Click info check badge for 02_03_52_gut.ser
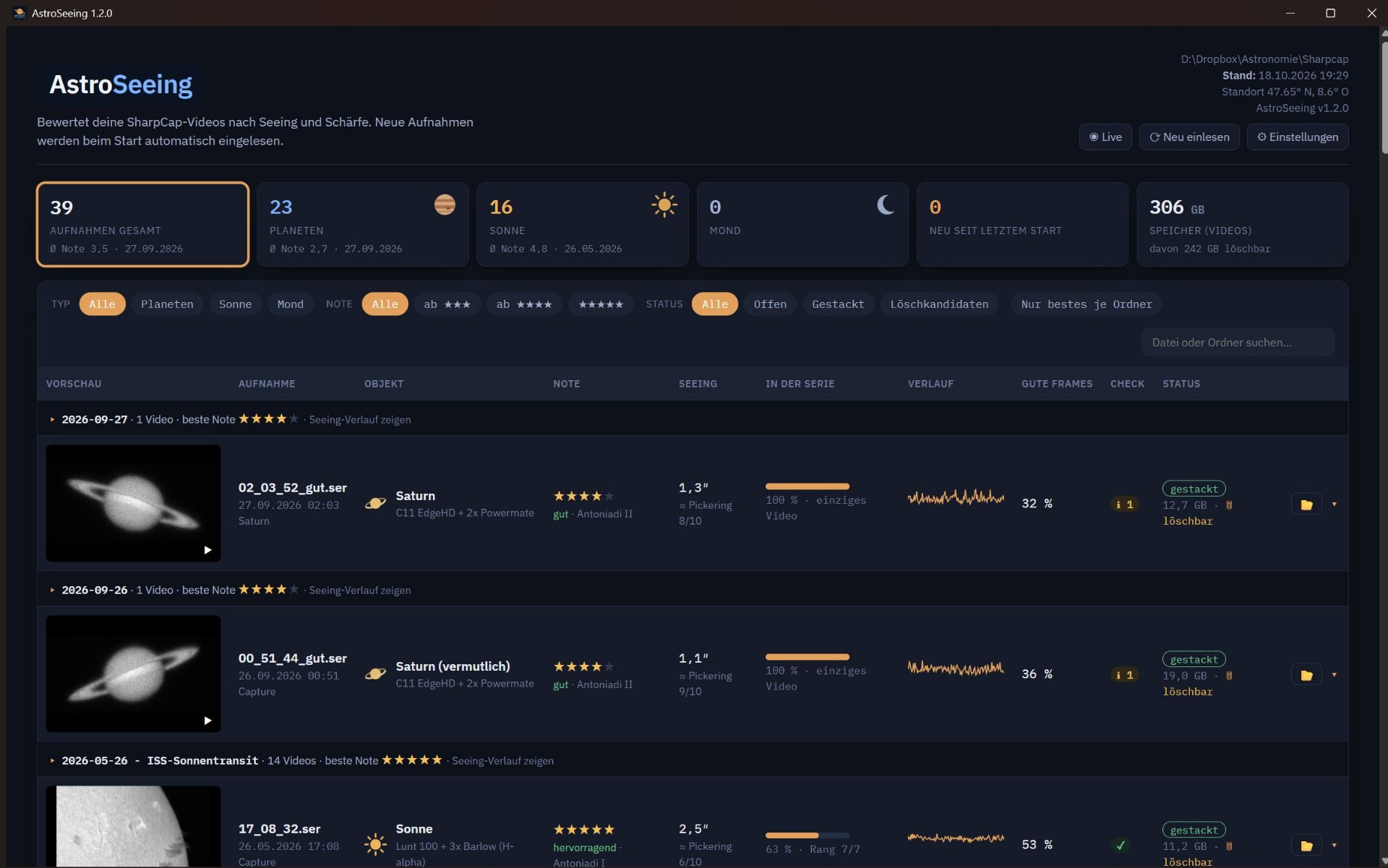Image resolution: width=1388 pixels, height=868 pixels. (1124, 504)
